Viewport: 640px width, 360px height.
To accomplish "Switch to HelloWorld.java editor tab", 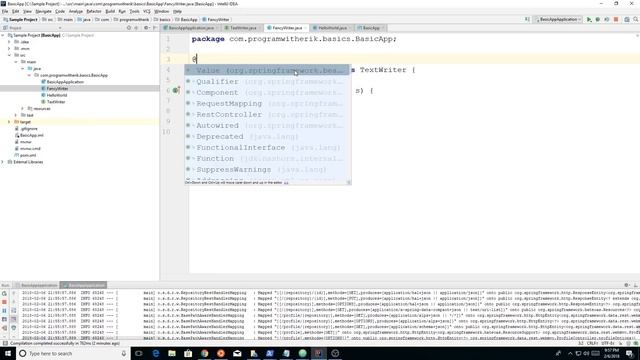I will point(332,28).
